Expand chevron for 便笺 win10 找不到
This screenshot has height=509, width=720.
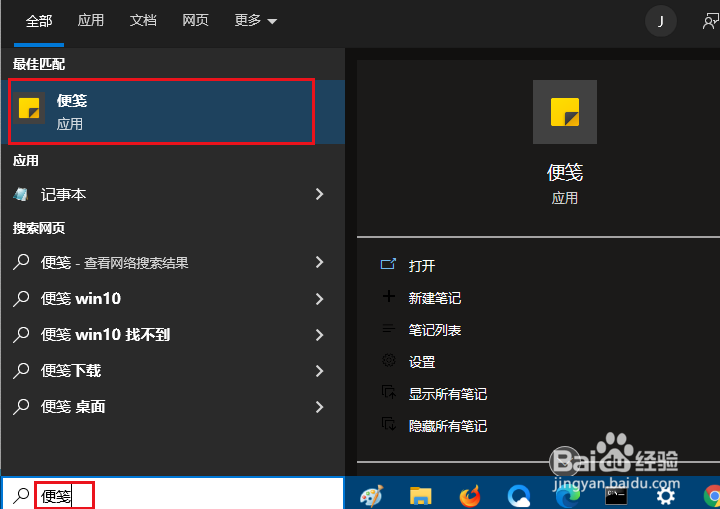coord(320,335)
